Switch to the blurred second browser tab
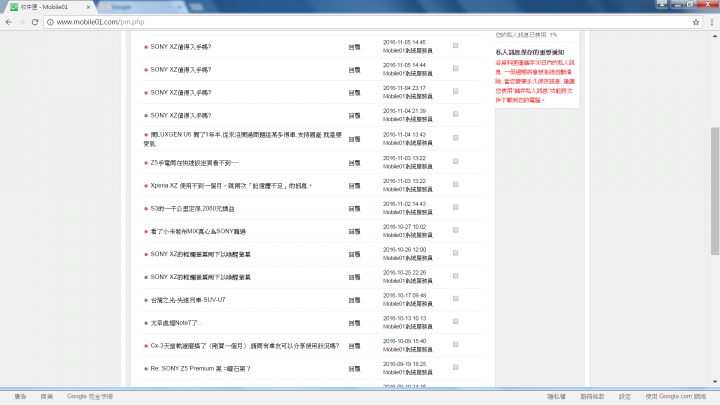Viewport: 720px width, 405px height. (140, 7)
